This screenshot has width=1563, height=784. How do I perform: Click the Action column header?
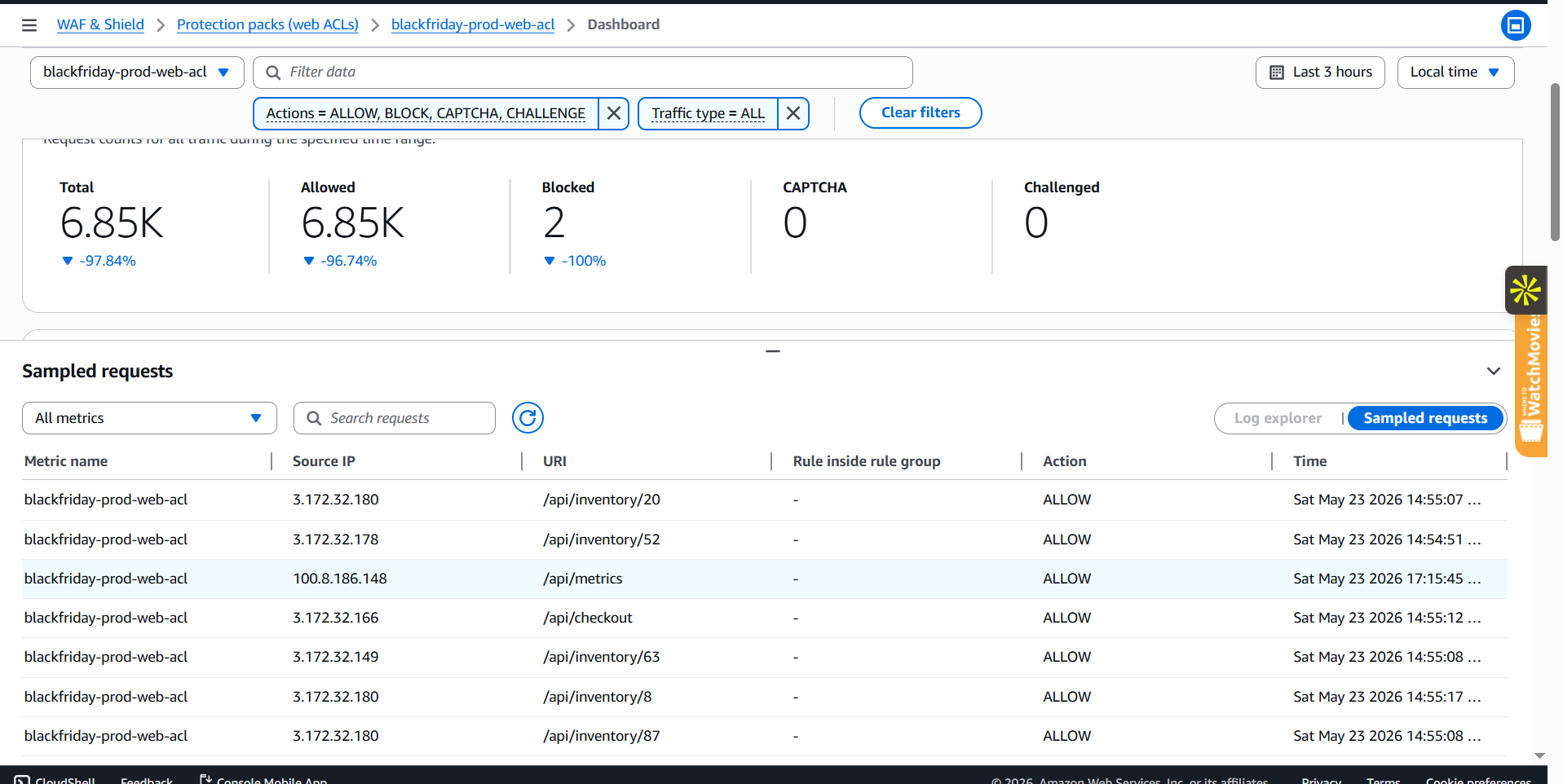[x=1065, y=461]
